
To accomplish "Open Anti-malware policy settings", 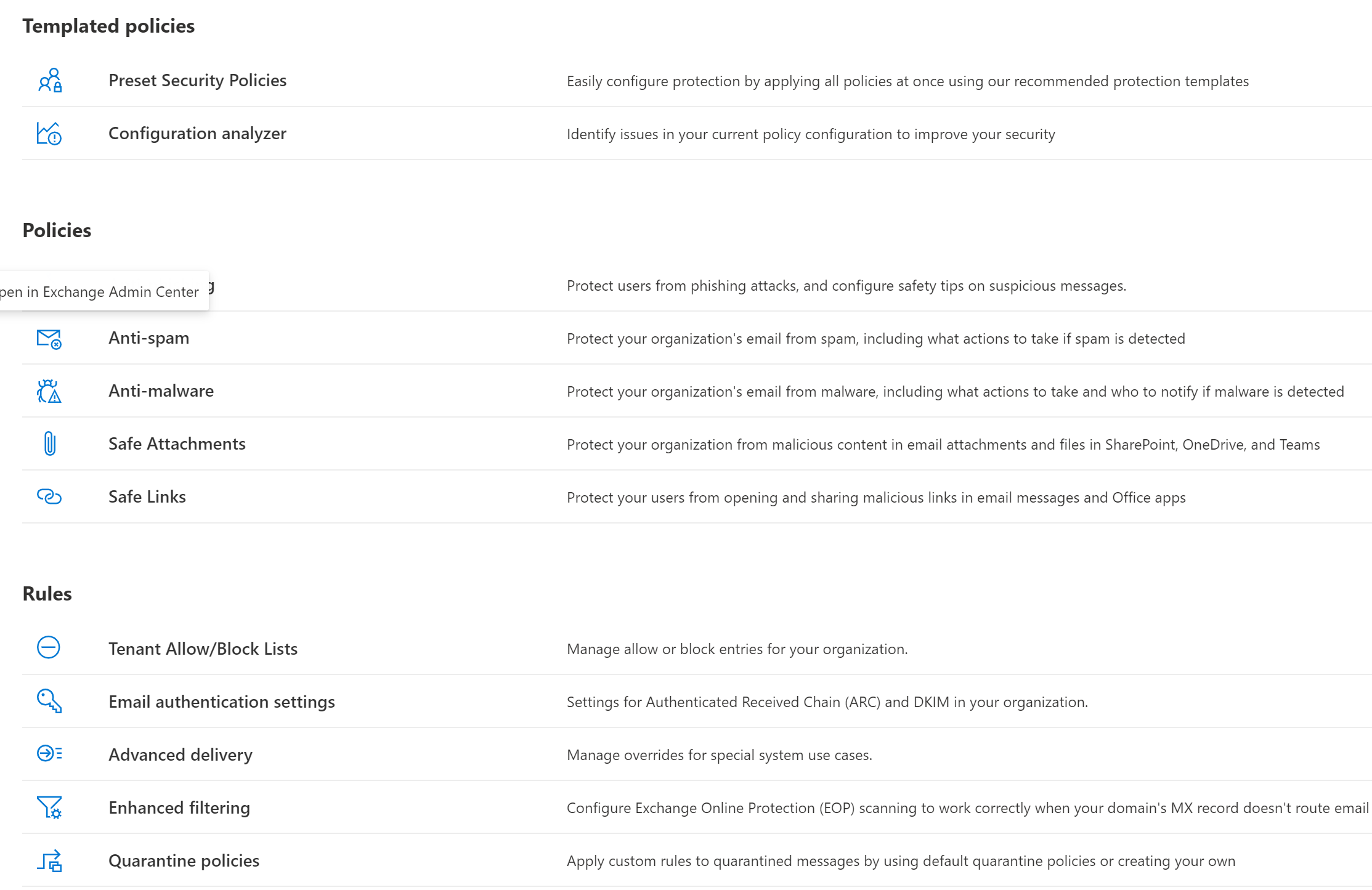I will point(161,391).
